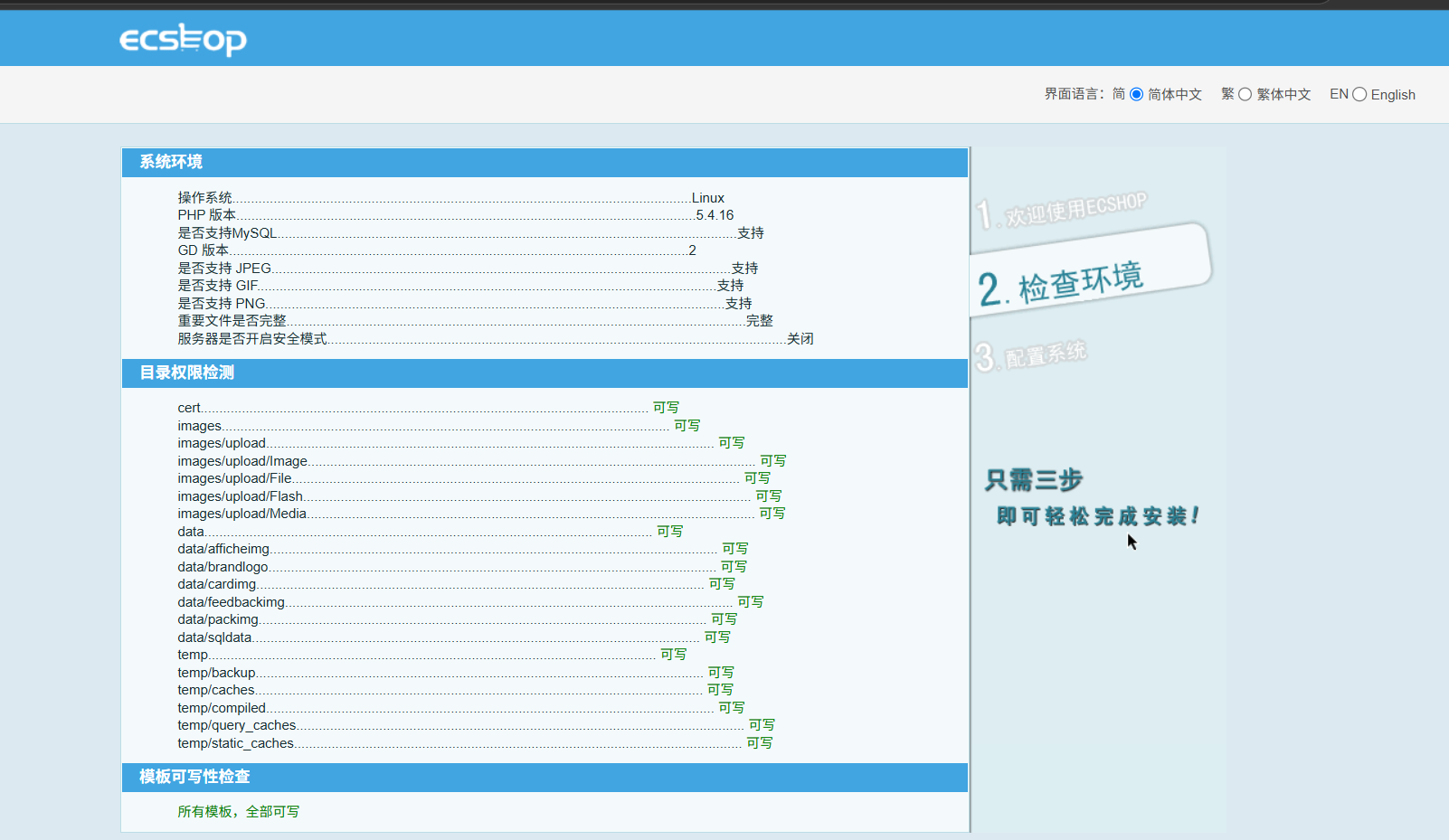
Task: Click the data/feedbackimg directory label
Action: (x=231, y=602)
